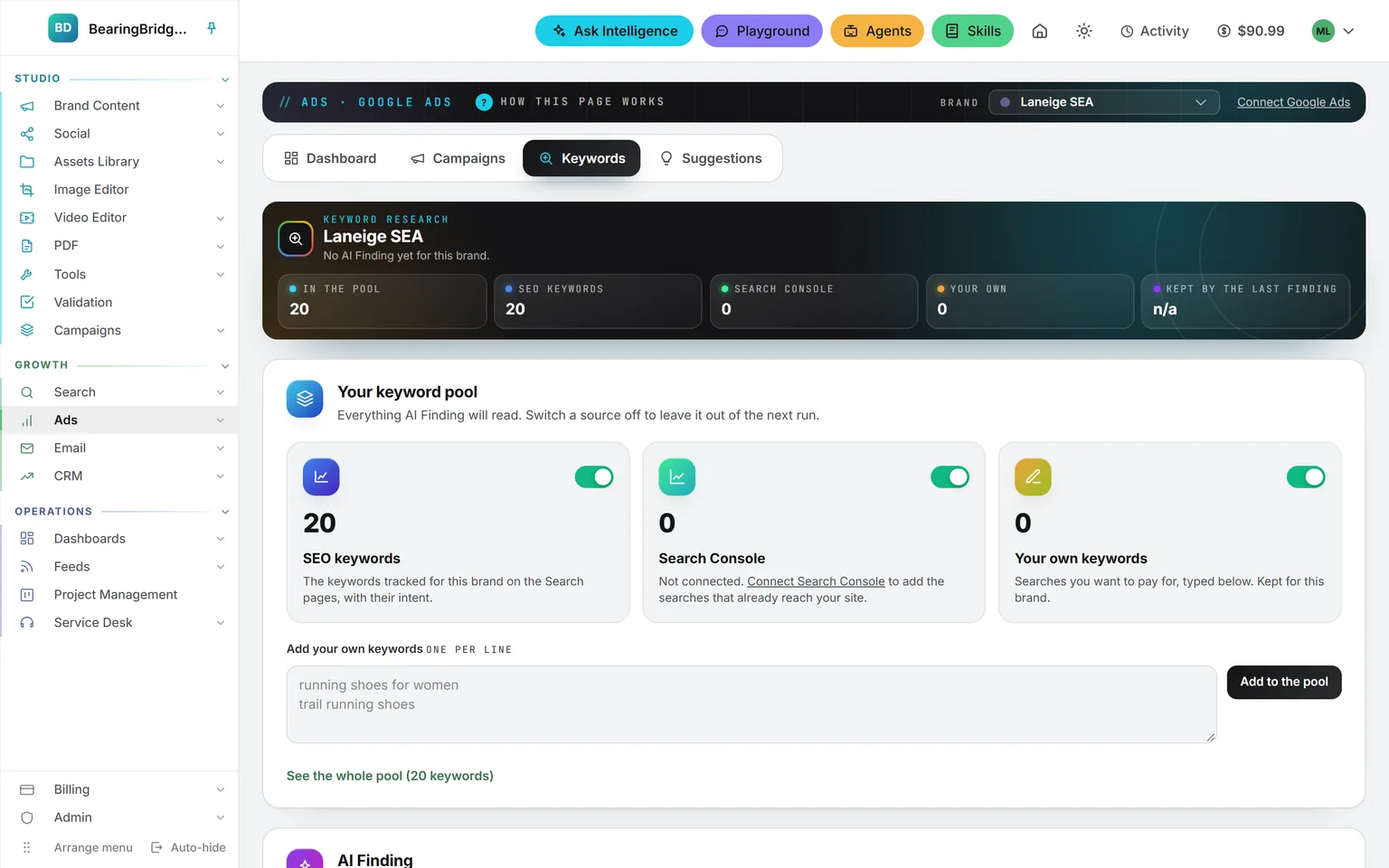The width and height of the screenshot is (1389, 868).
Task: Click the own keywords pencil icon
Action: click(x=1033, y=476)
